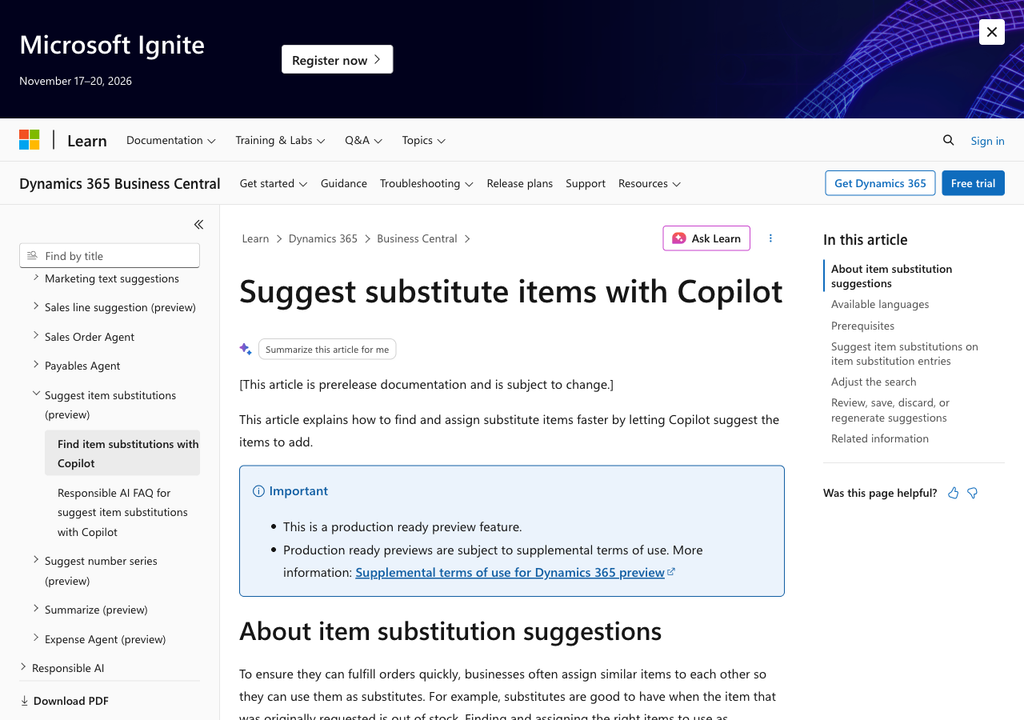This screenshot has width=1024, height=720.
Task: Click the Download PDF icon
Action: pyautogui.click(x=25, y=701)
